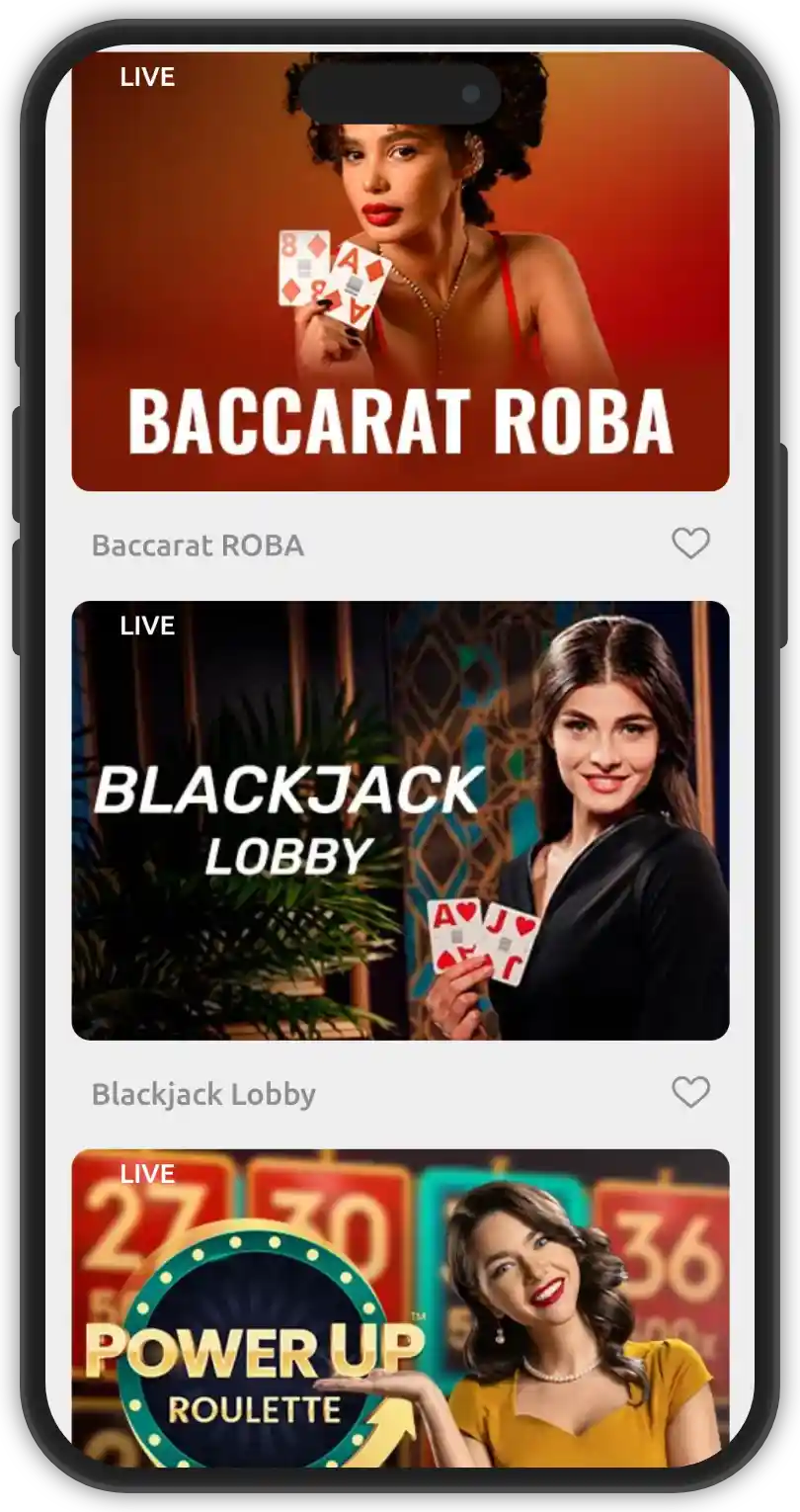Select the gray Blackjack Lobby title label
The image size is (800, 1512).
tap(203, 1094)
